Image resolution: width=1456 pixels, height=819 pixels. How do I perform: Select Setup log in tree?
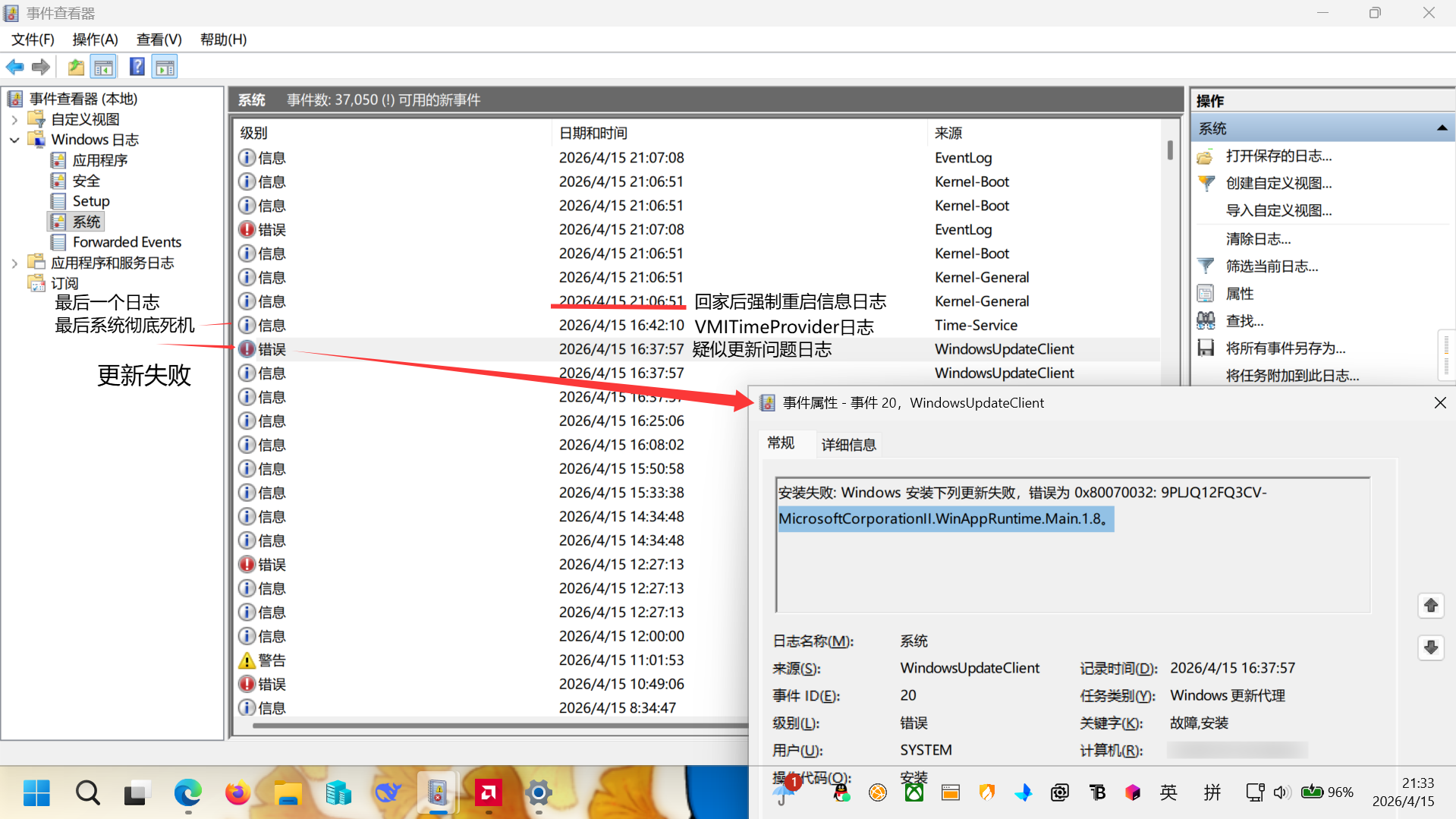[x=91, y=201]
